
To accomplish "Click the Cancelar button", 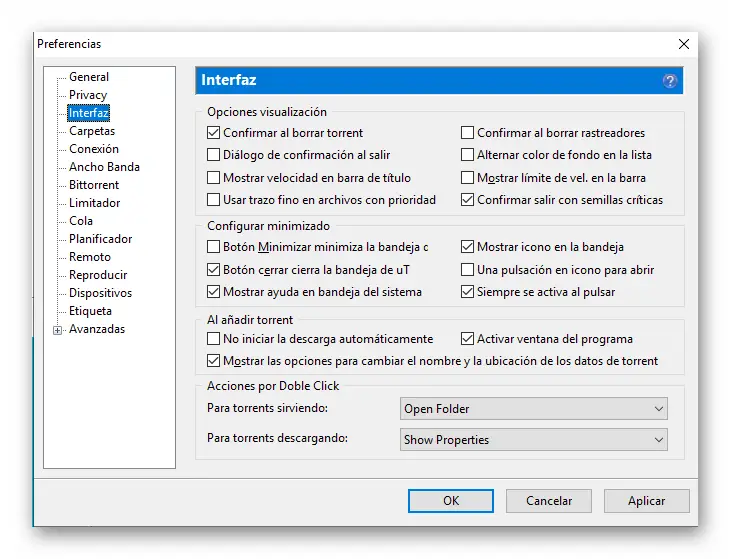I will (x=549, y=501).
